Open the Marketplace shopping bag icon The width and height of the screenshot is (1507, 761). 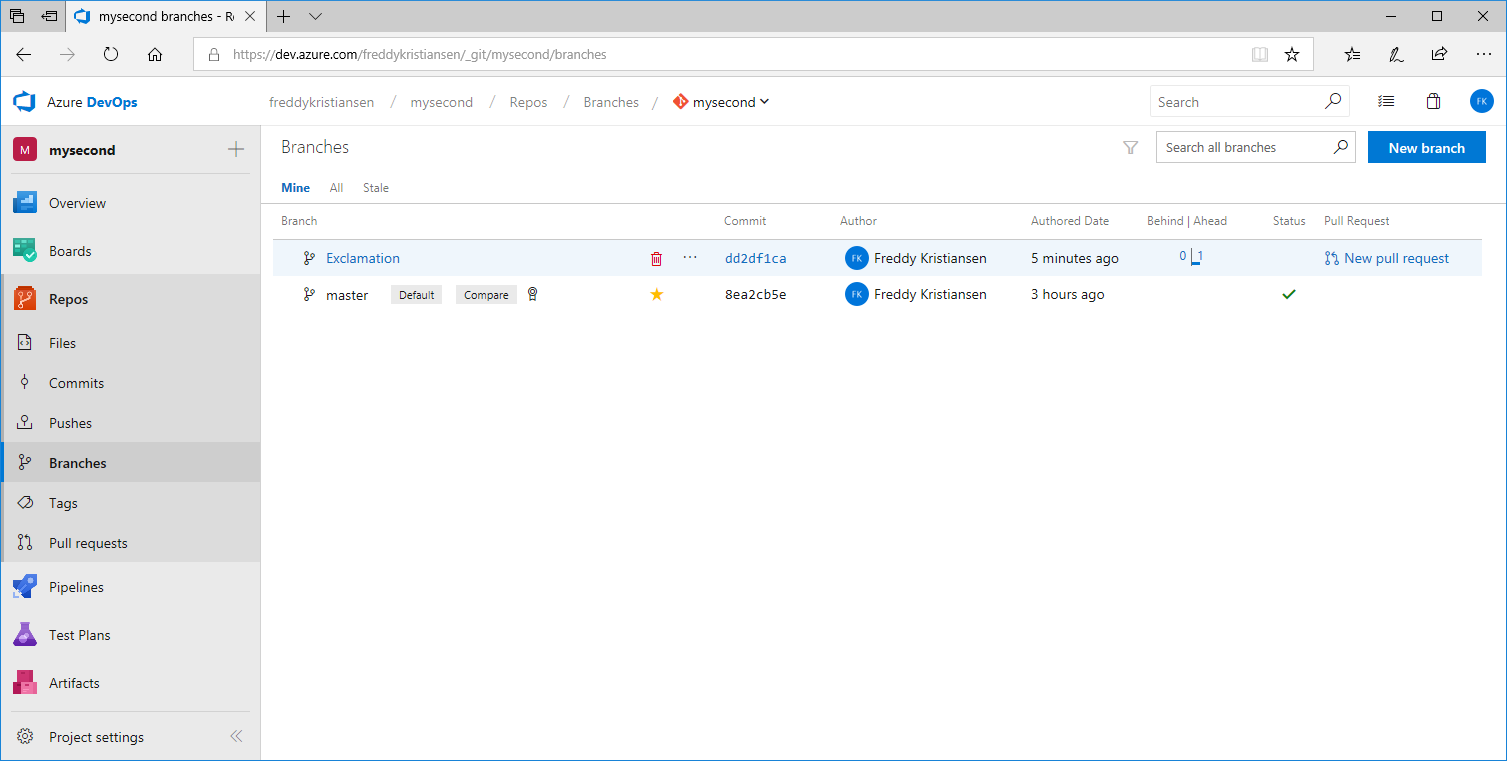click(1433, 102)
